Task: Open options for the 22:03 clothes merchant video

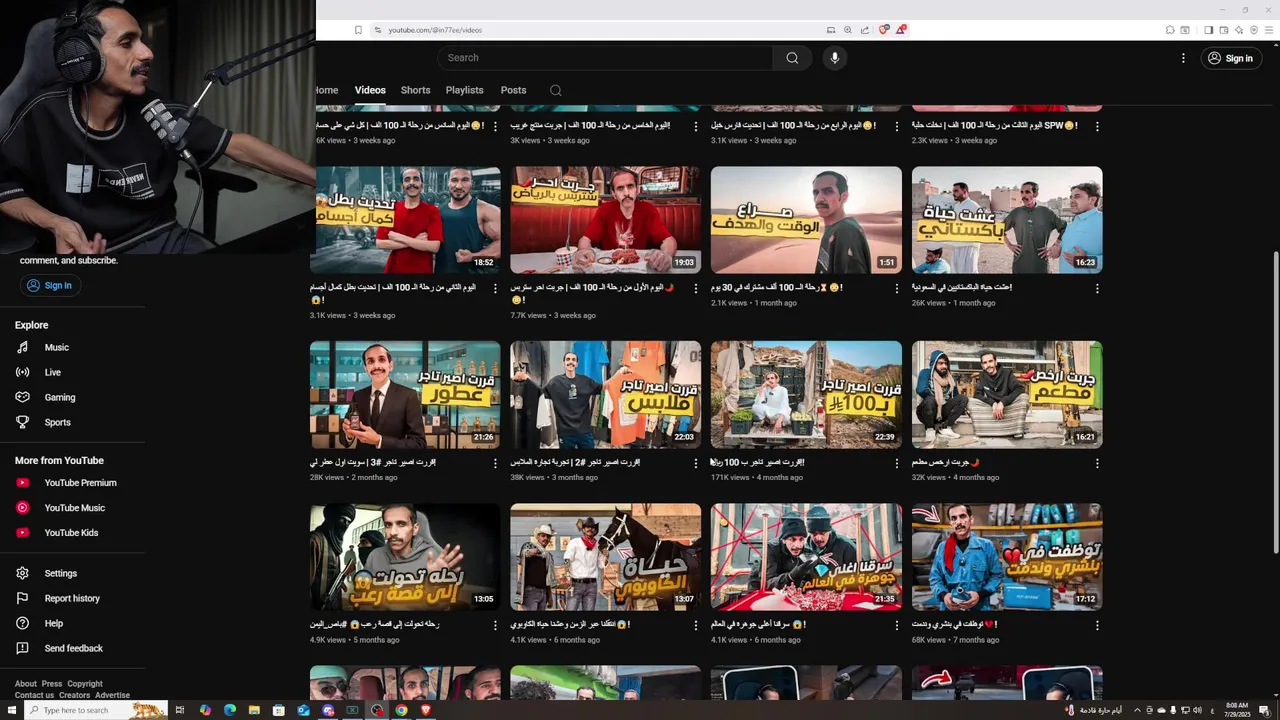Action: 696,464
